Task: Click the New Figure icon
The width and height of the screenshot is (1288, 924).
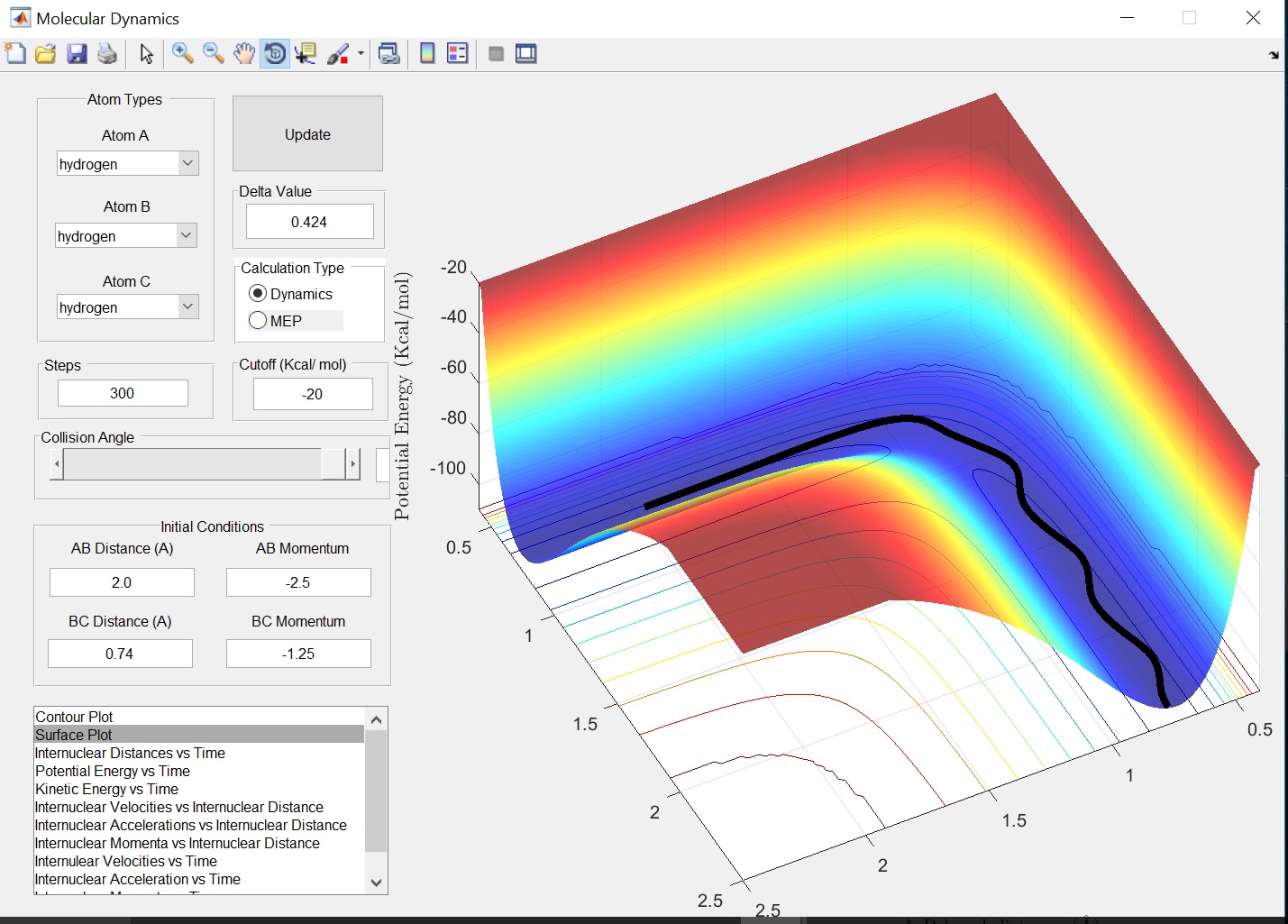Action: click(x=15, y=54)
